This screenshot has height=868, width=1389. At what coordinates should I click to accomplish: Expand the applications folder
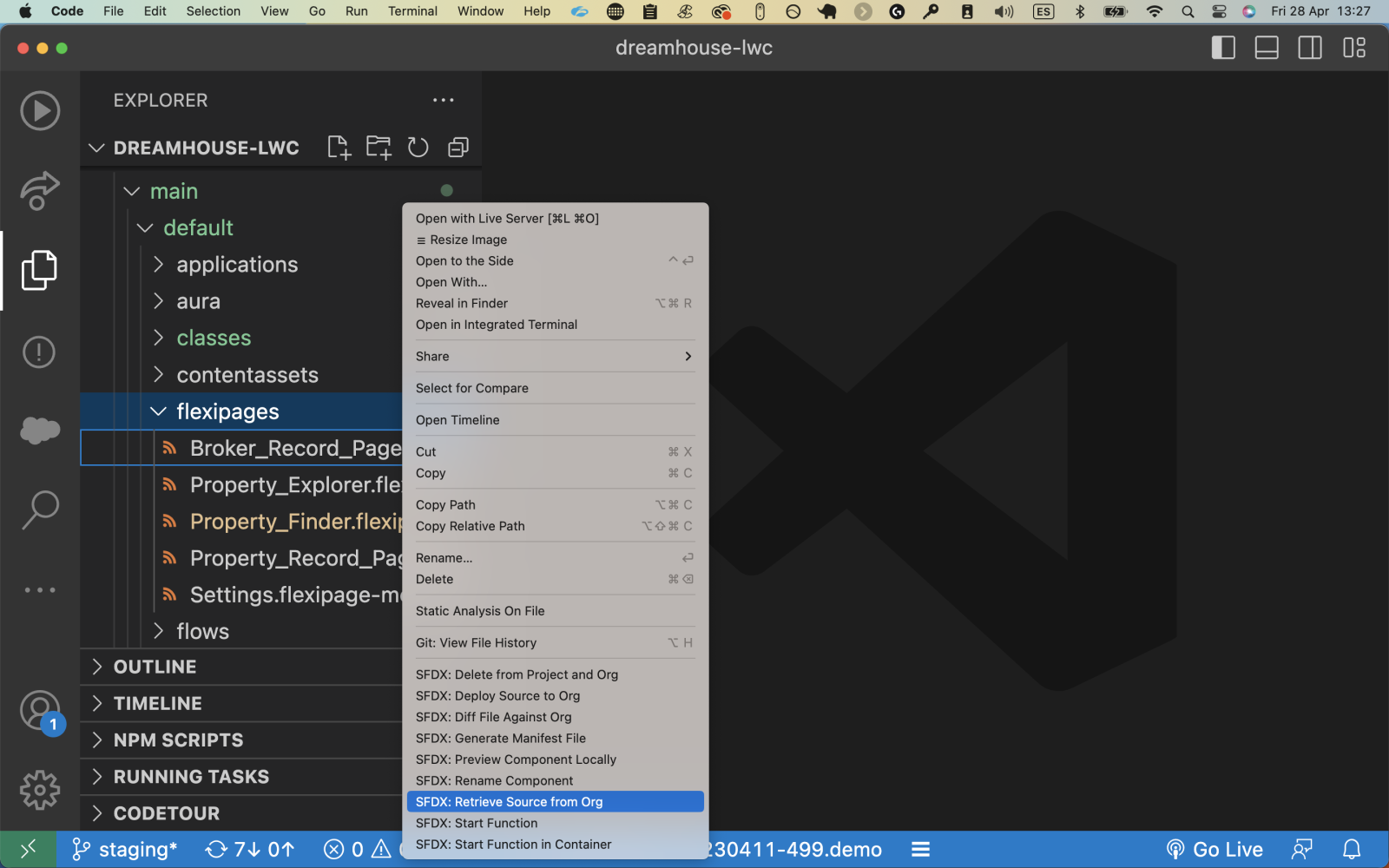[159, 264]
